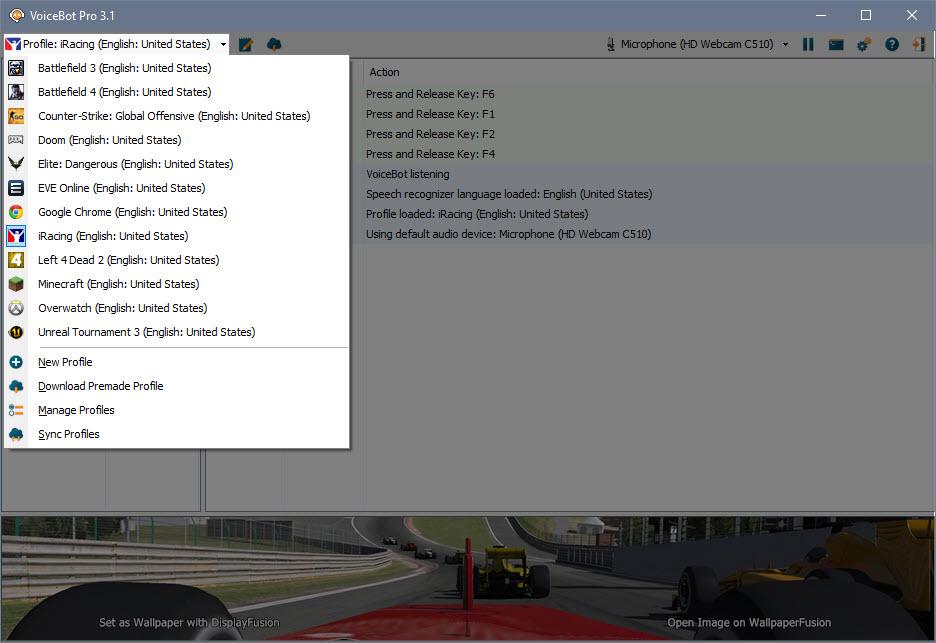Image resolution: width=936 pixels, height=643 pixels.
Task: Open help with the question mark icon
Action: click(x=892, y=44)
